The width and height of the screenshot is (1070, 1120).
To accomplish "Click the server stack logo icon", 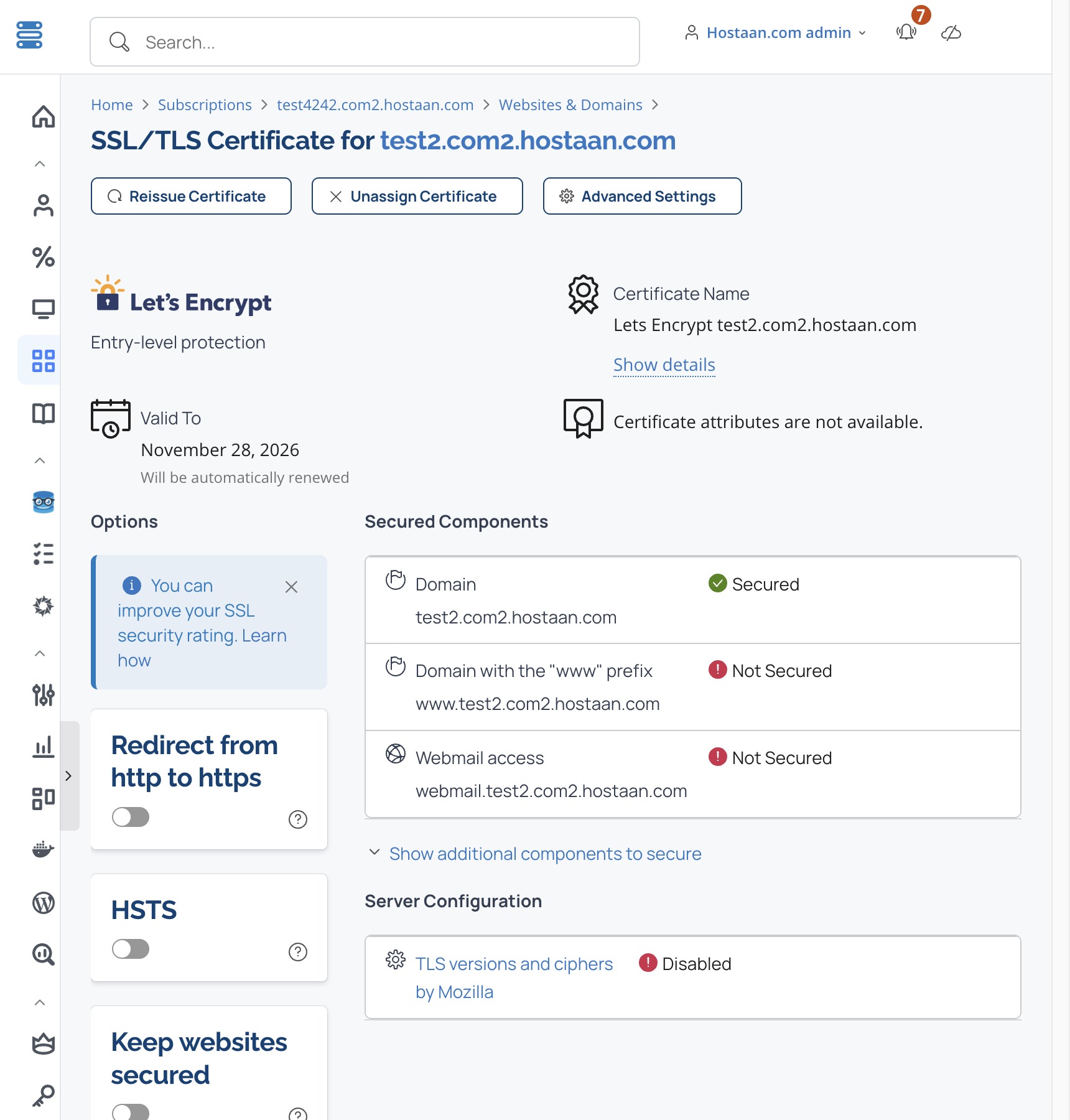I will [29, 35].
